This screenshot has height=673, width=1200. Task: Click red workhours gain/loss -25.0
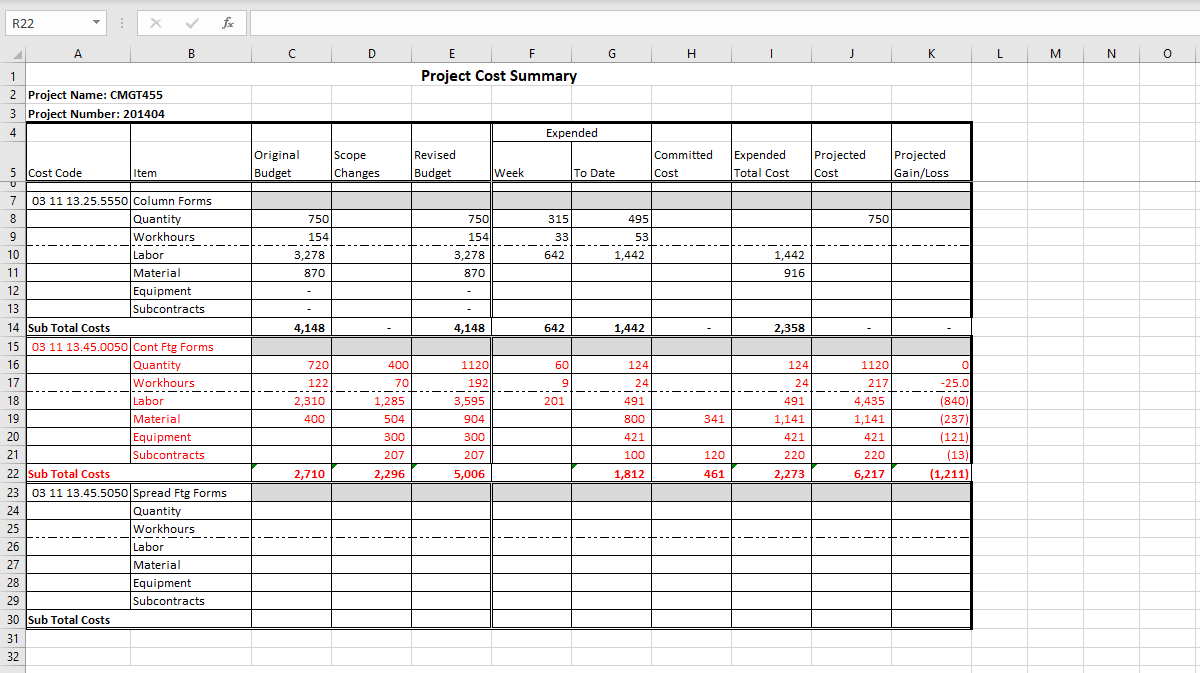pyautogui.click(x=931, y=383)
